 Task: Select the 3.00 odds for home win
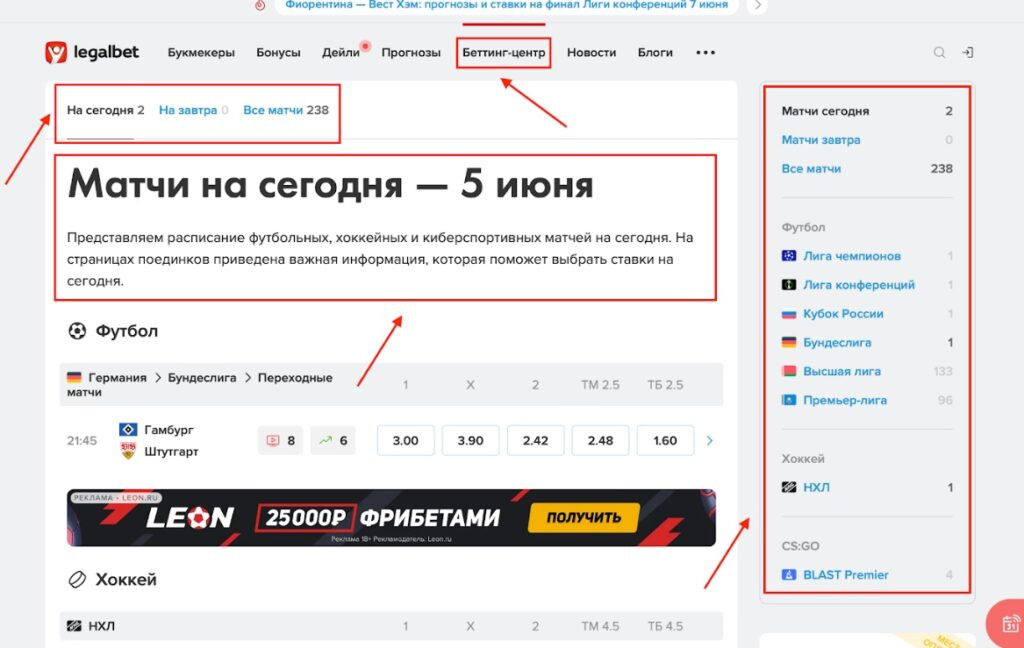[x=405, y=440]
